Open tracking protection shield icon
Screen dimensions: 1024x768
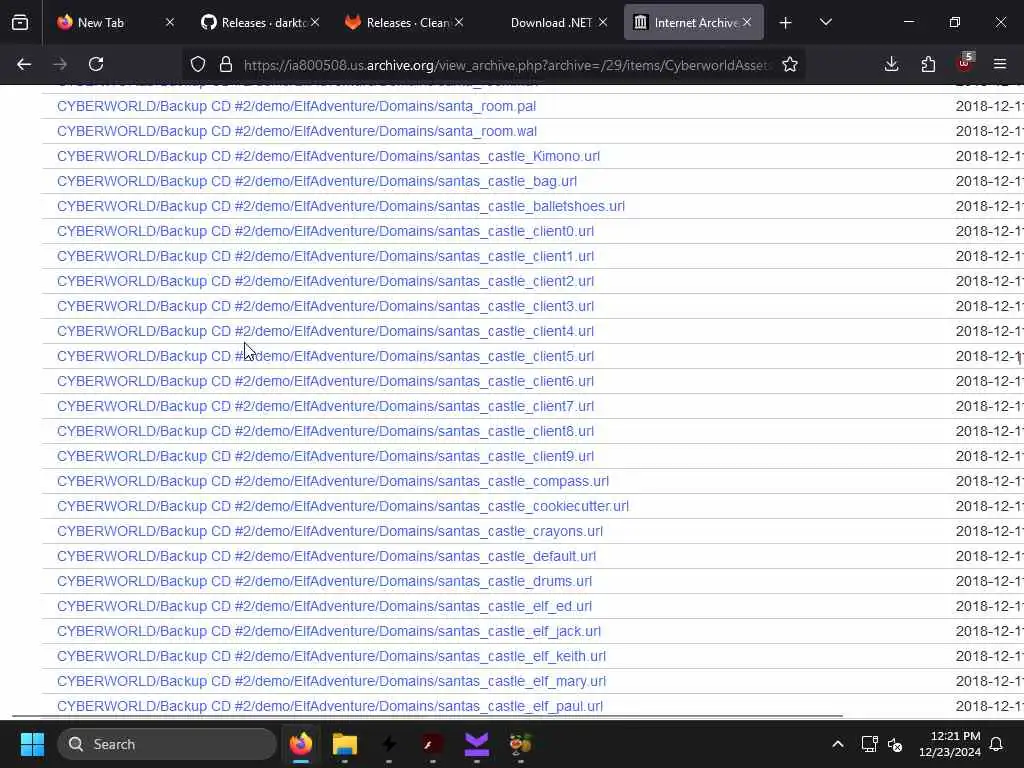(198, 64)
